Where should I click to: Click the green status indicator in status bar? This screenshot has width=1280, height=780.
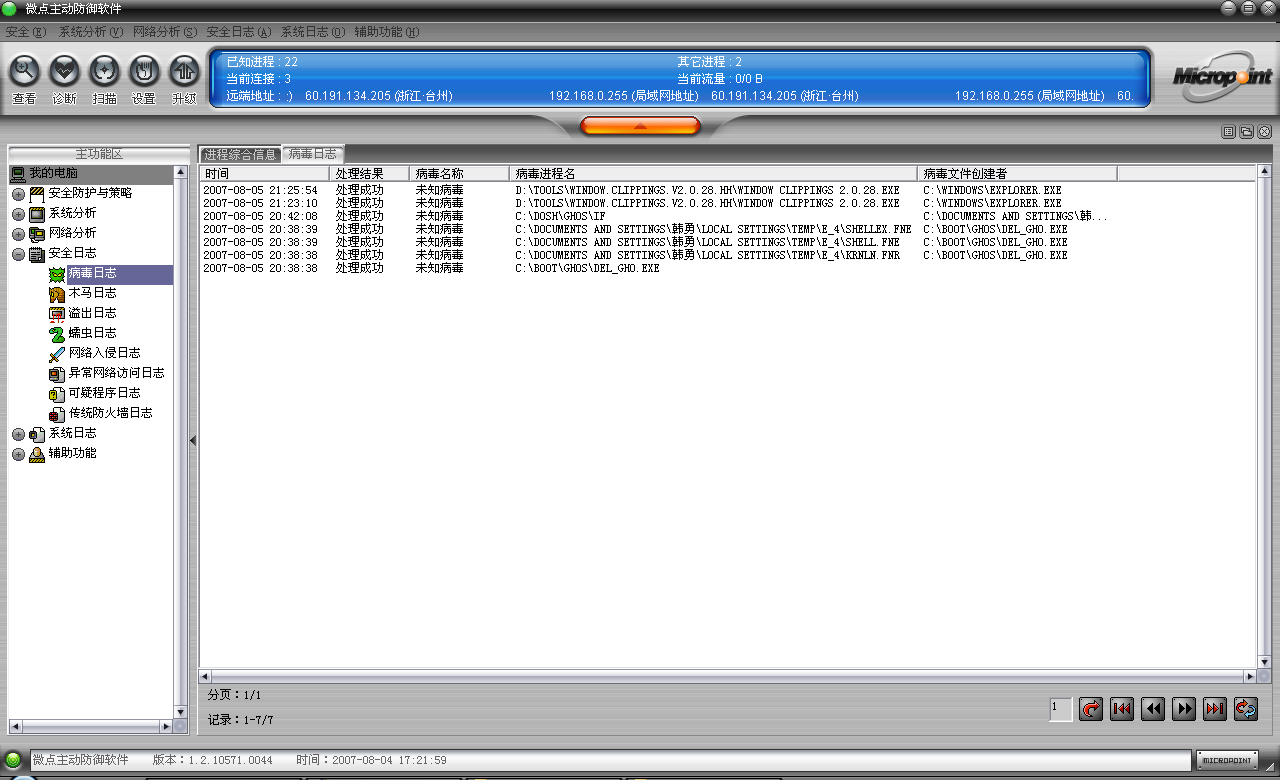(14, 761)
